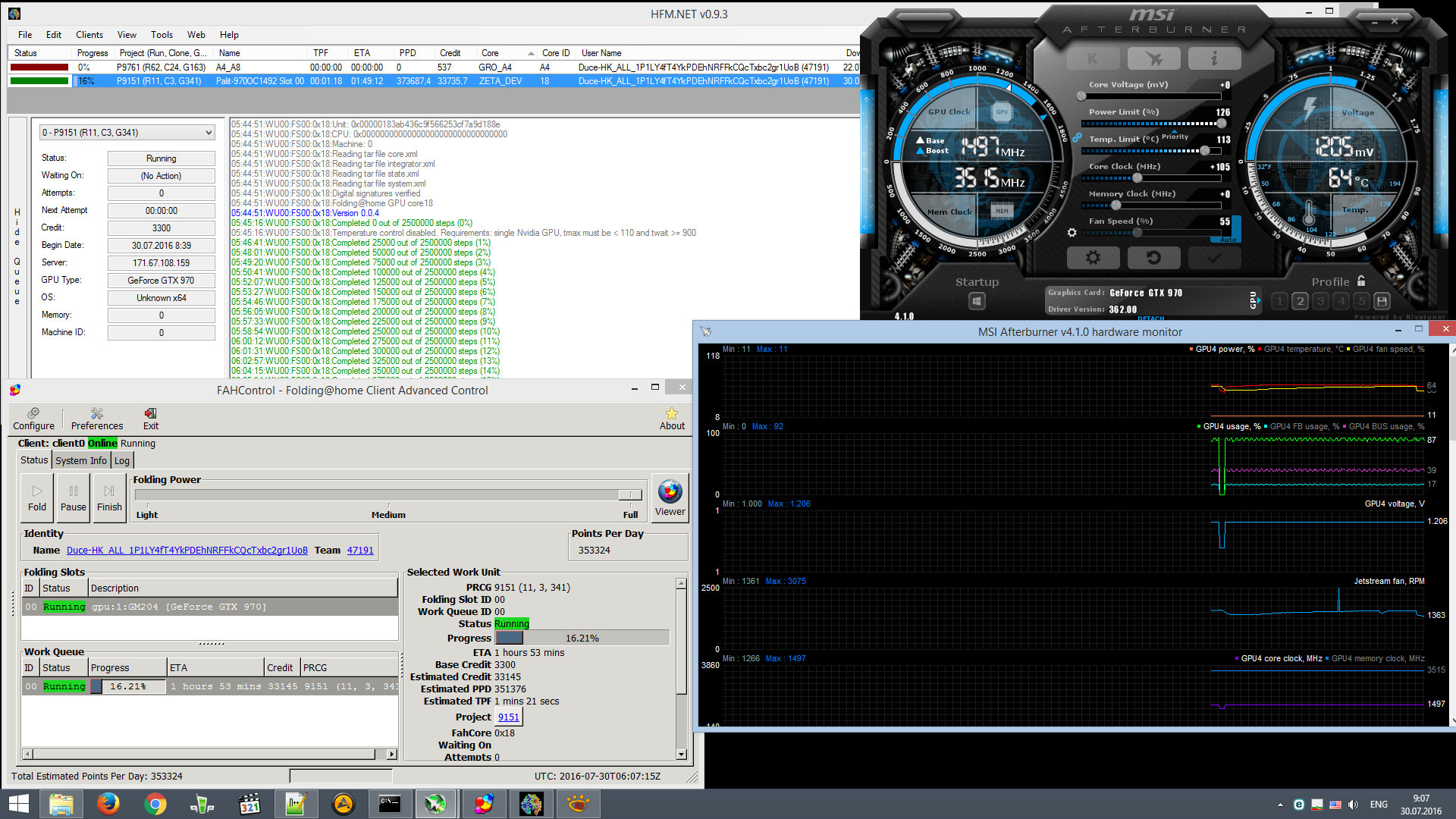This screenshot has width=1456, height=819.
Task: Open Afterburner settings gear button
Action: pyautogui.click(x=1093, y=258)
